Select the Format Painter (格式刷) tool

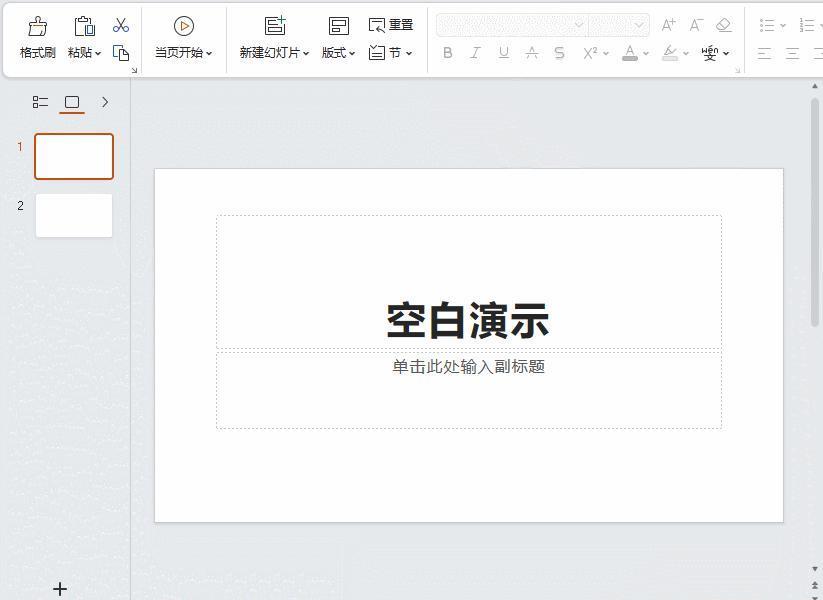tap(36, 37)
